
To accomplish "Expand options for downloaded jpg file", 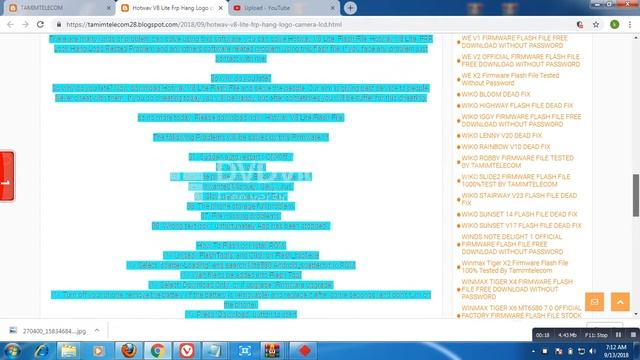I will 97,331.
